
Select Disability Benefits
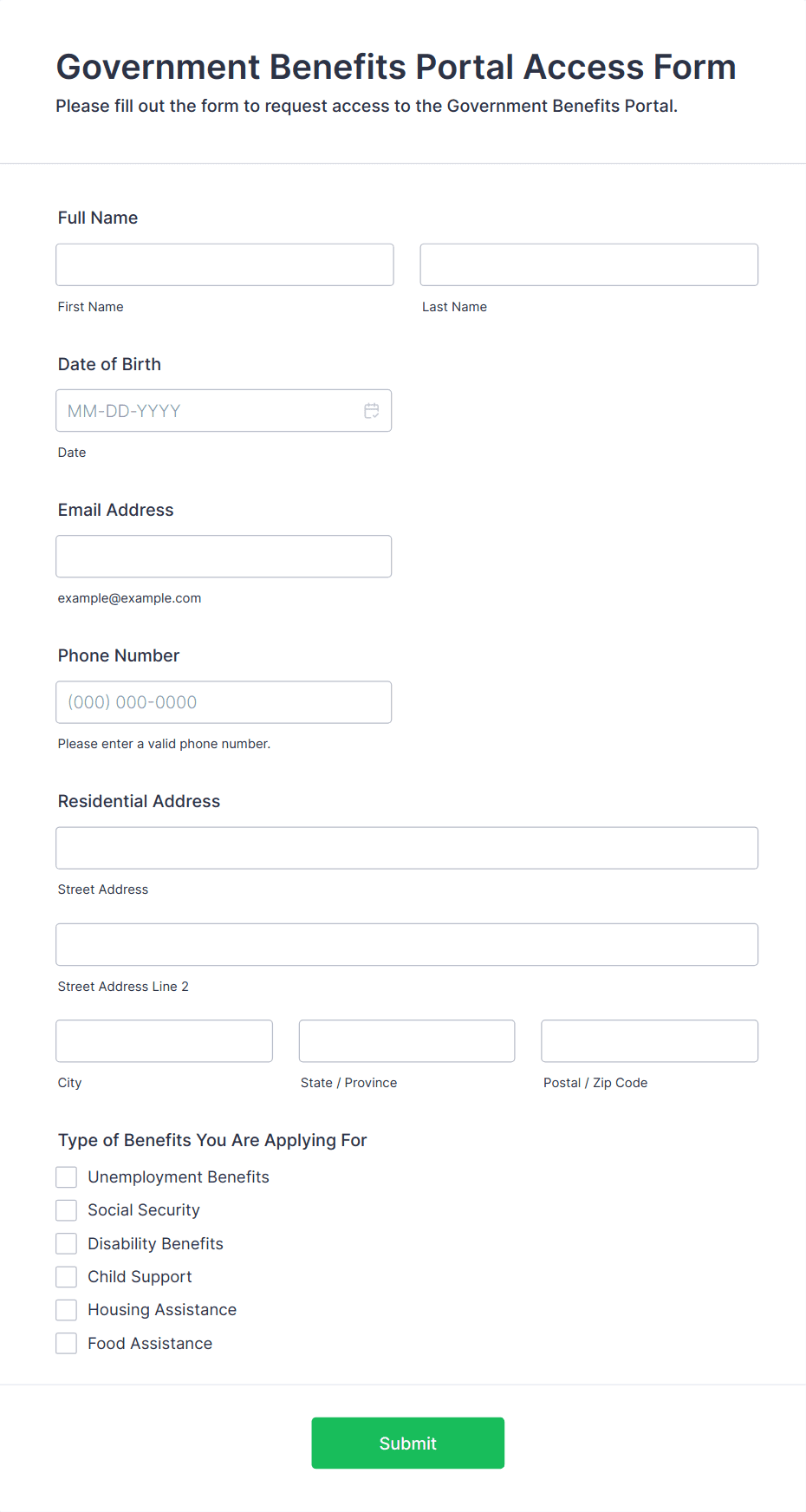click(x=66, y=1242)
